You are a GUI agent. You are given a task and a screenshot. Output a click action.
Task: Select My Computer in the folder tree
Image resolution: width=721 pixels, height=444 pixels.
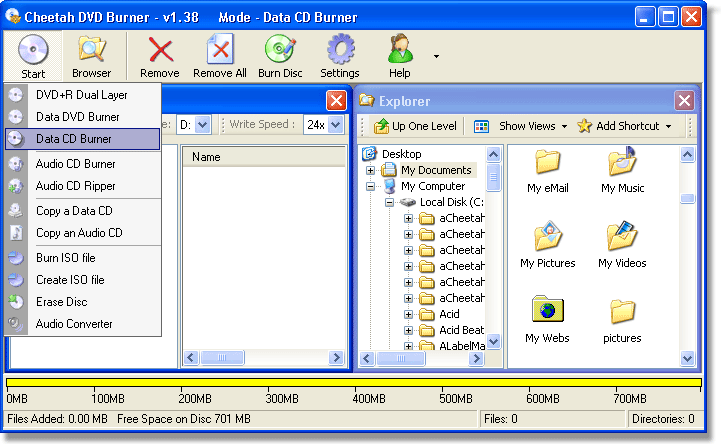pyautogui.click(x=433, y=186)
